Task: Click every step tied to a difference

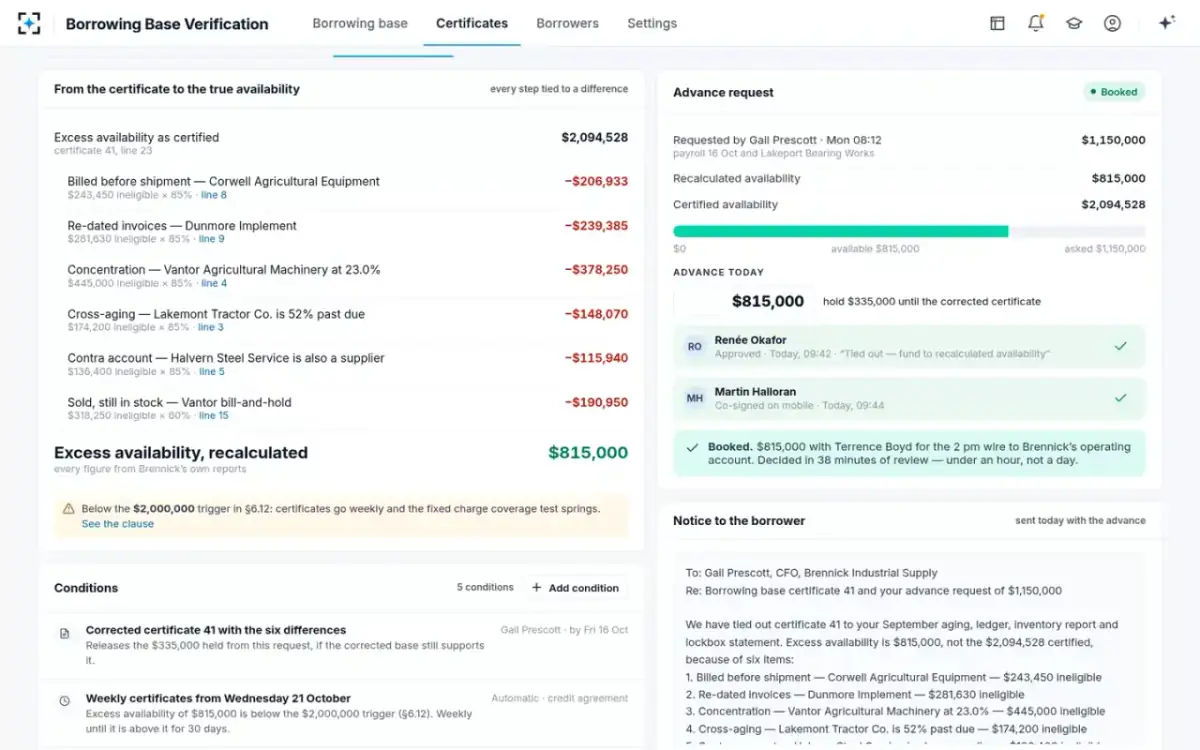Action: point(559,89)
